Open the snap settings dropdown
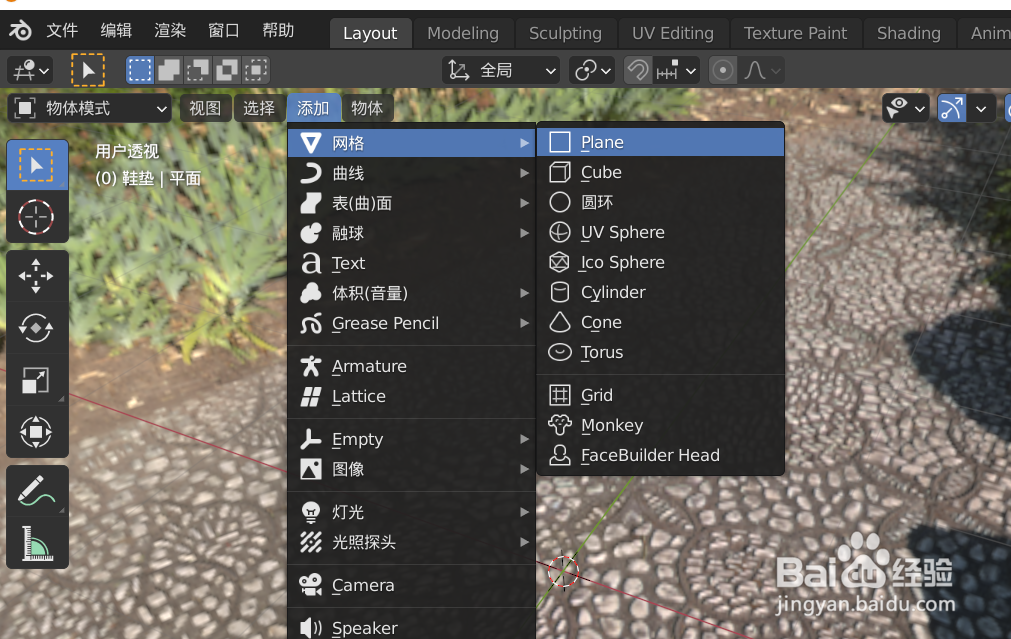Image resolution: width=1011 pixels, height=639 pixels. pyautogui.click(x=676, y=70)
